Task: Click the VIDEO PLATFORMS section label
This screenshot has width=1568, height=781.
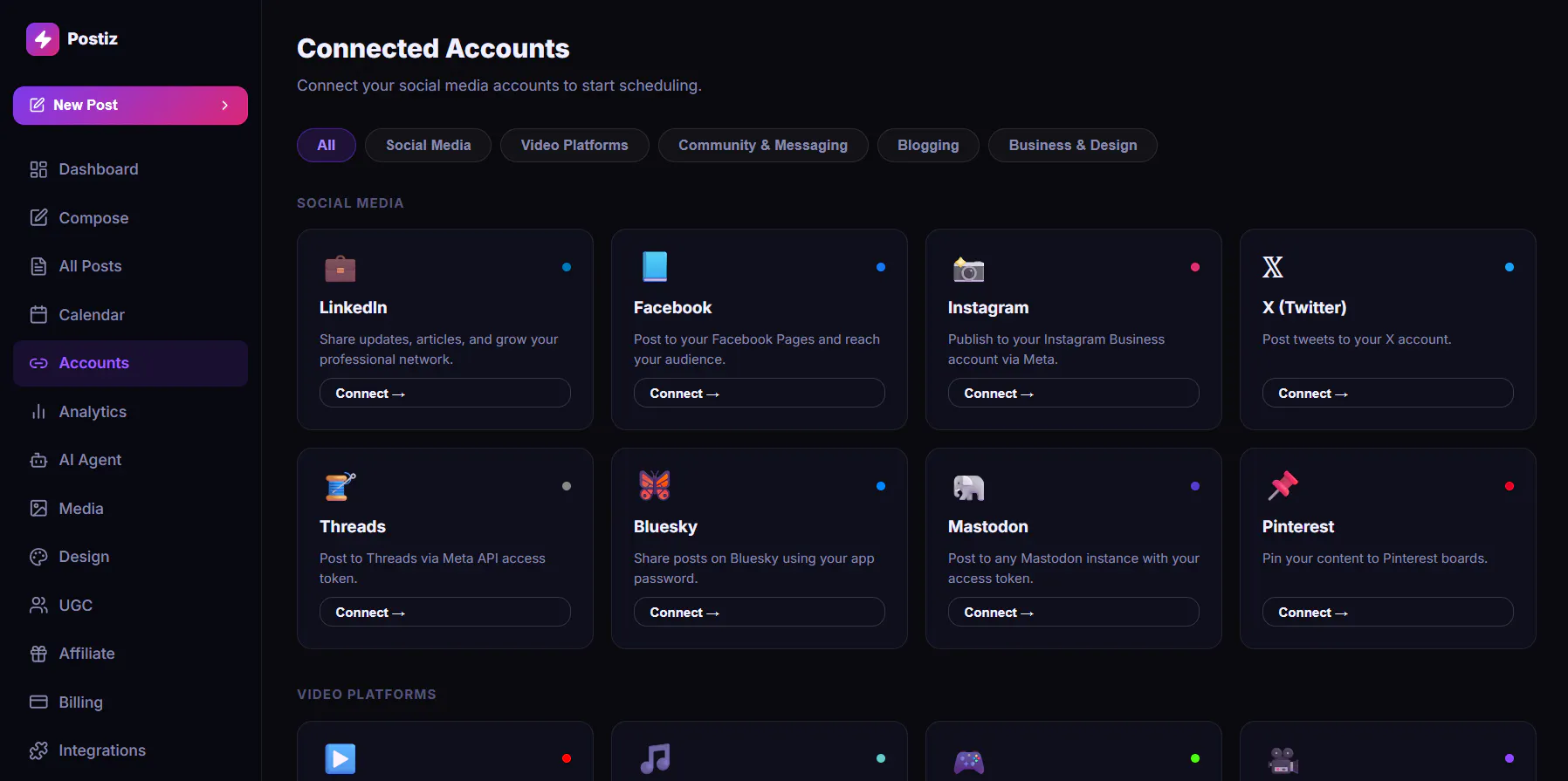Action: point(367,695)
